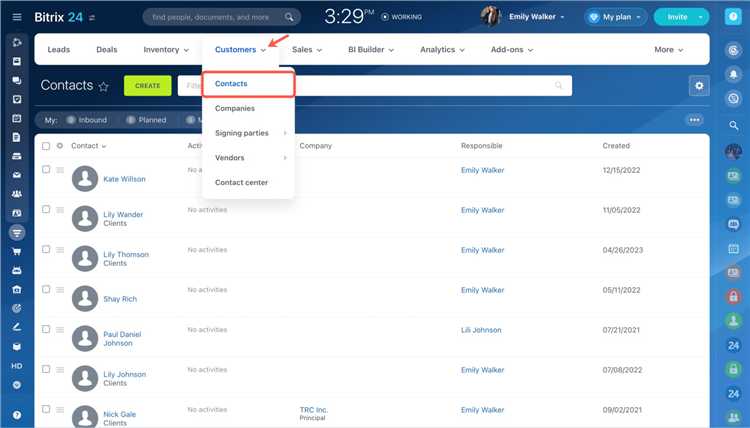Open the pen signature sidebar icon
Image resolution: width=750 pixels, height=428 pixels.
(x=17, y=327)
